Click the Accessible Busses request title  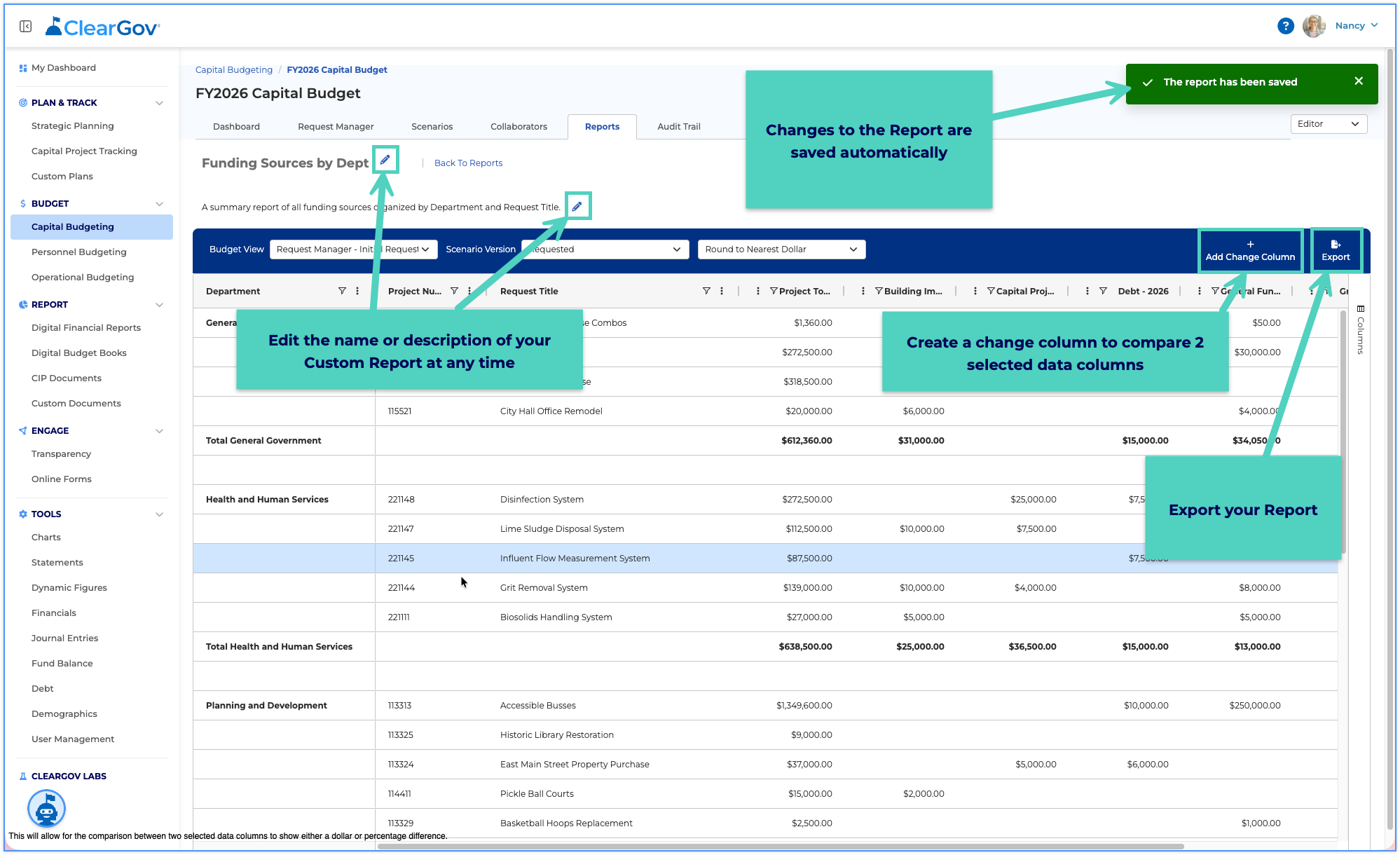[x=537, y=706]
